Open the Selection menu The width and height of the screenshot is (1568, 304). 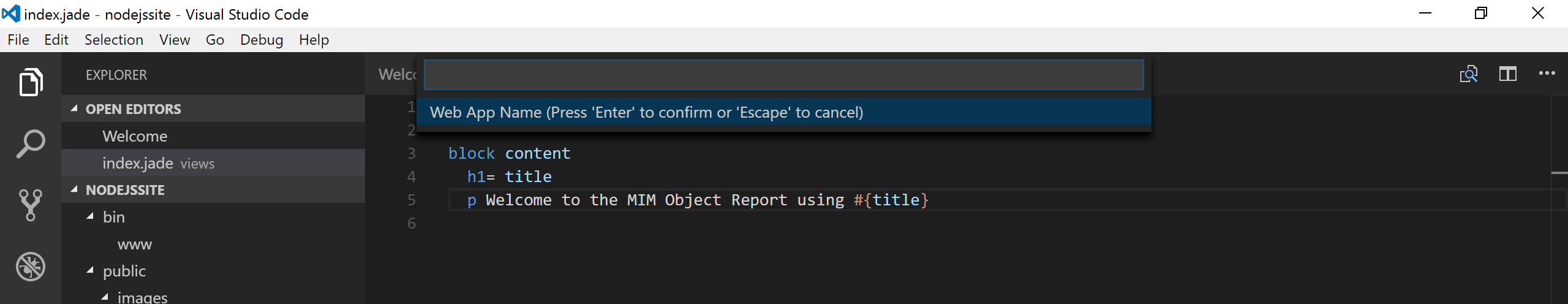(x=114, y=40)
